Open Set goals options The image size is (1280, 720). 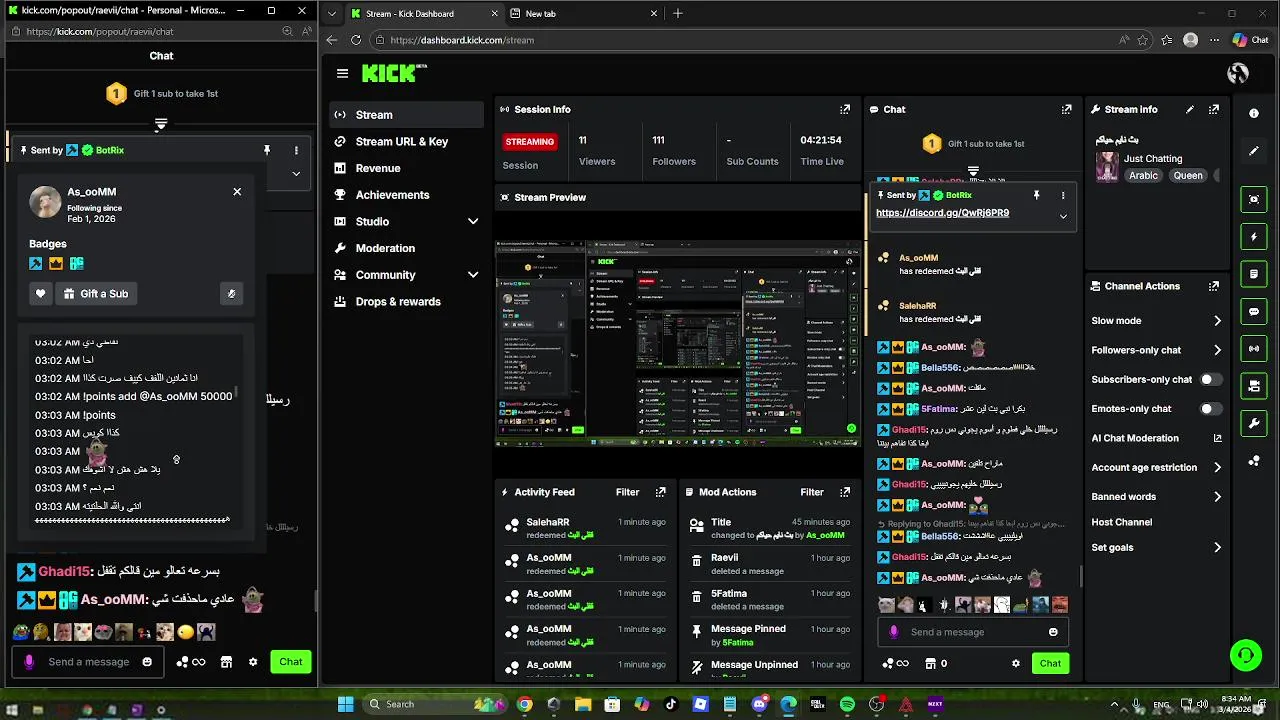(x=1156, y=548)
